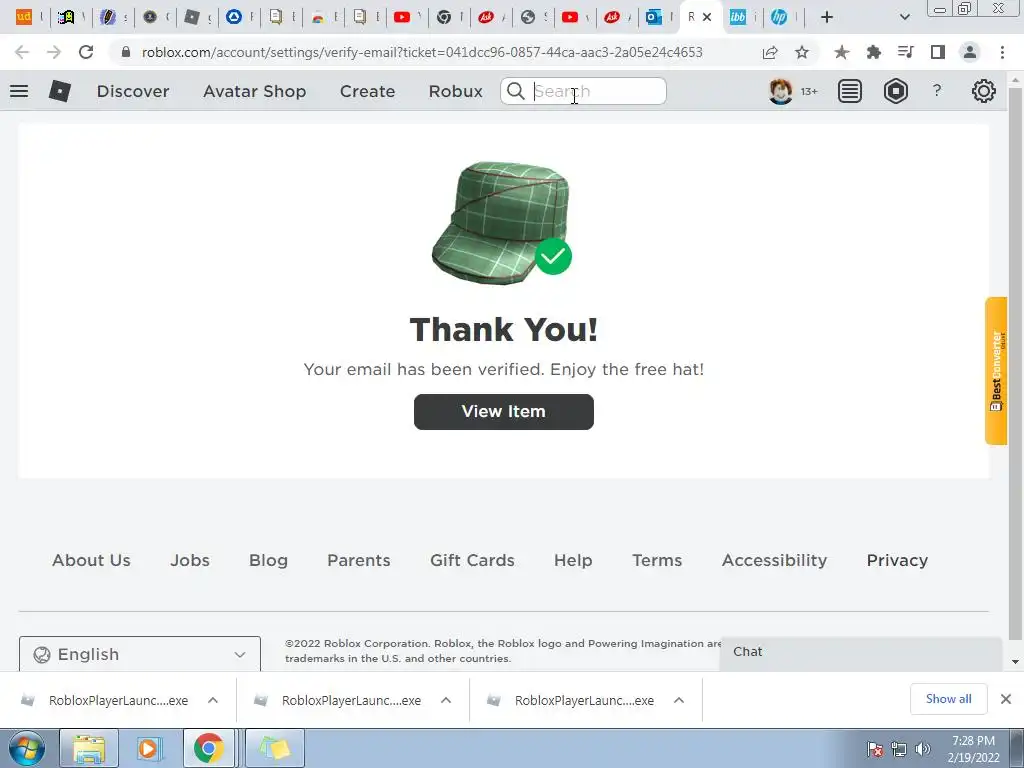Click the green plaid hat image
1024x768 pixels.
[501, 222]
